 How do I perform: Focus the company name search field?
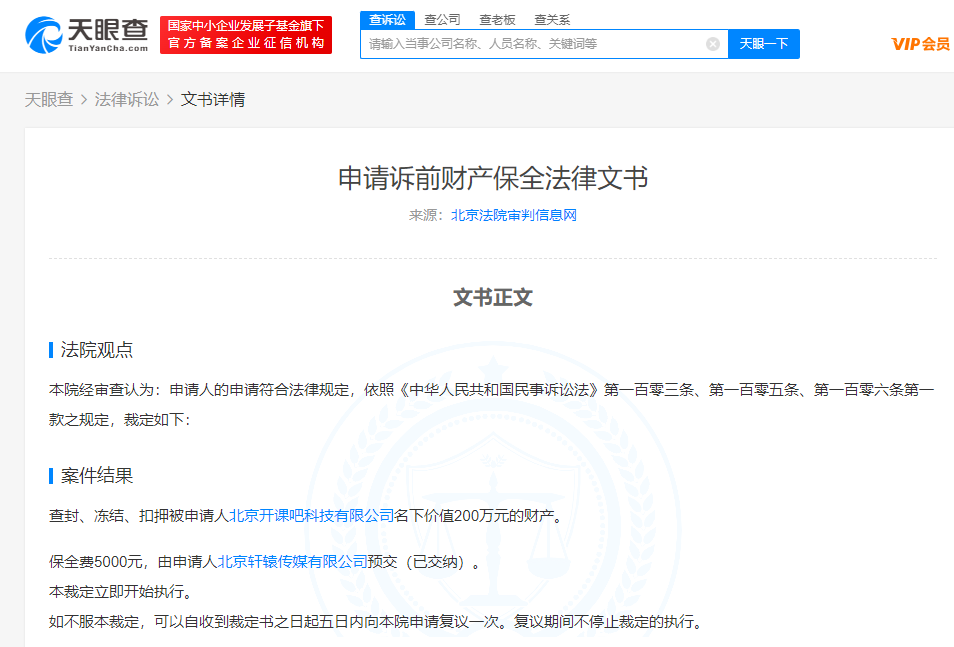(535, 44)
